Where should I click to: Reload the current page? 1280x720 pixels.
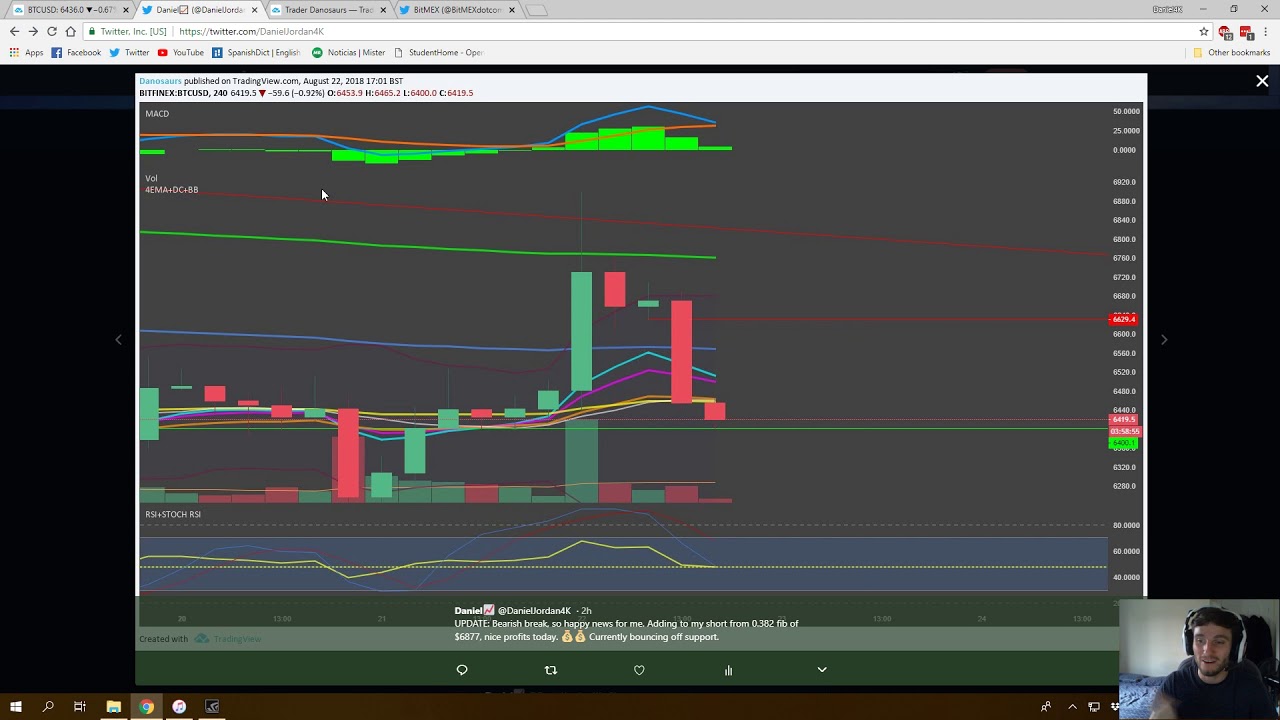(52, 31)
